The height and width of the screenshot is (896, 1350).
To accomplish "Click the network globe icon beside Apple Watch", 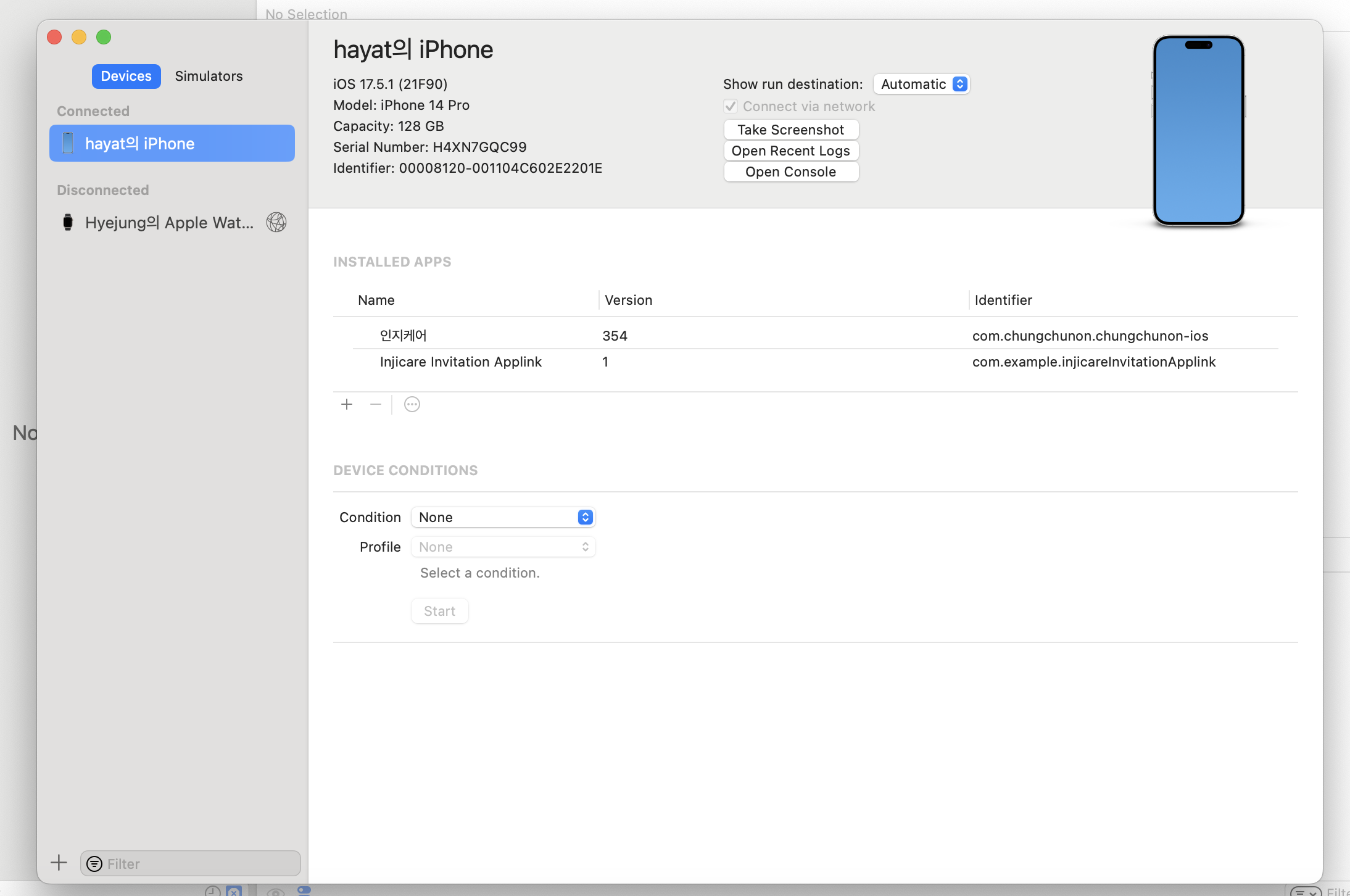I will point(276,222).
